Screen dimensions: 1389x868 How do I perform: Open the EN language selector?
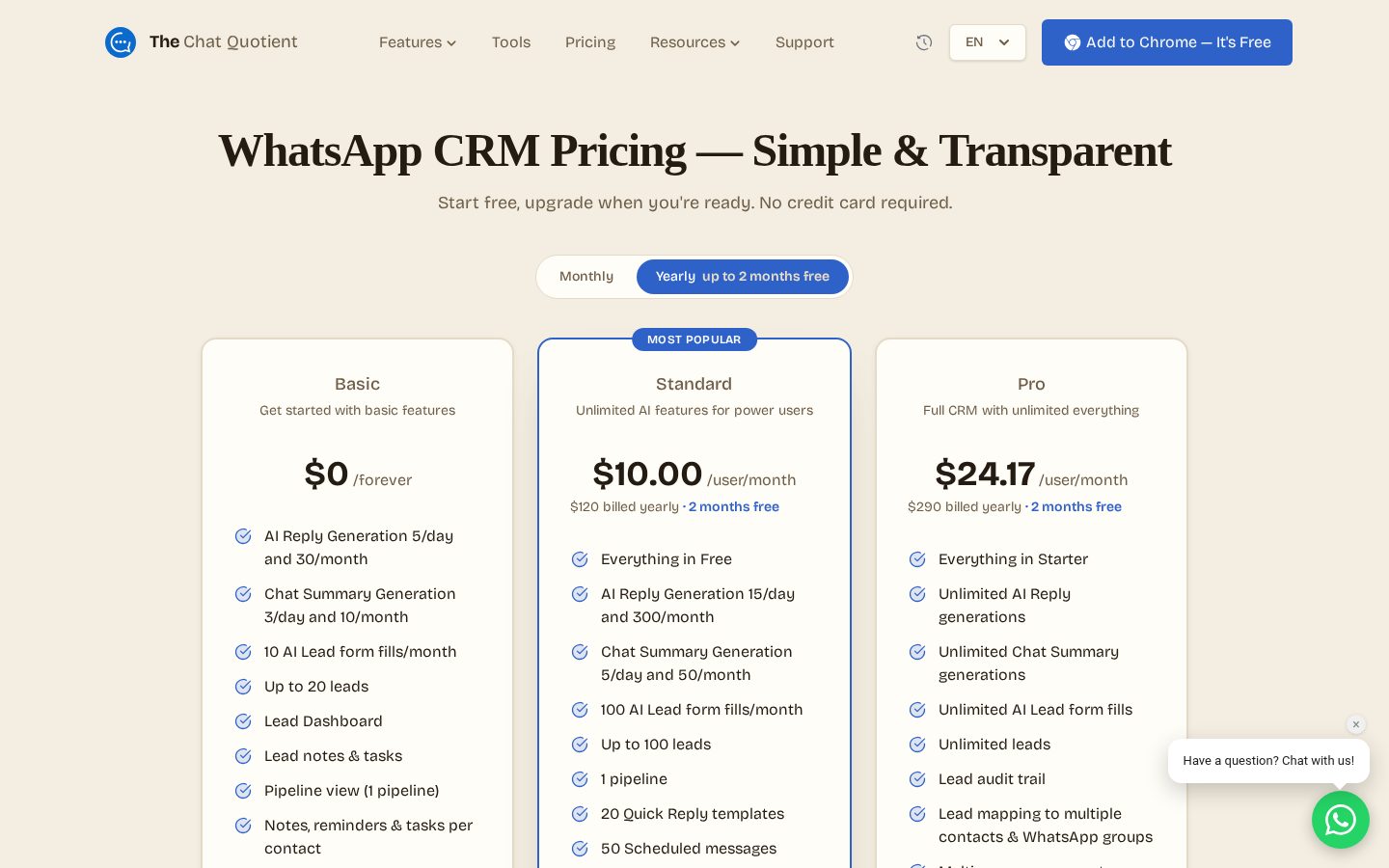988,42
